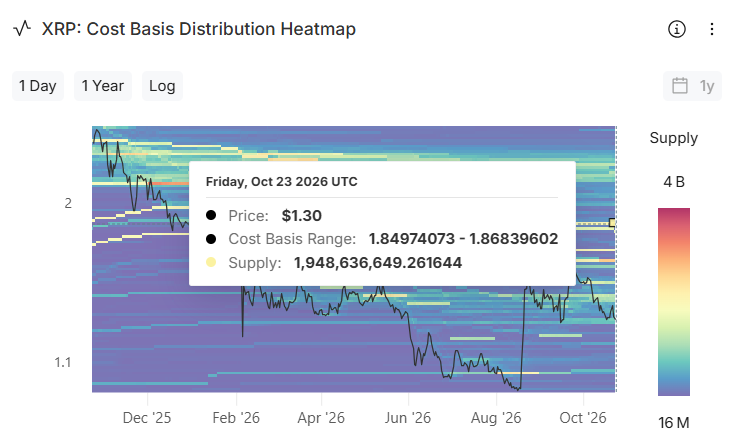
Task: Click the Cost Basis Range value in tooltip
Action: (463, 239)
